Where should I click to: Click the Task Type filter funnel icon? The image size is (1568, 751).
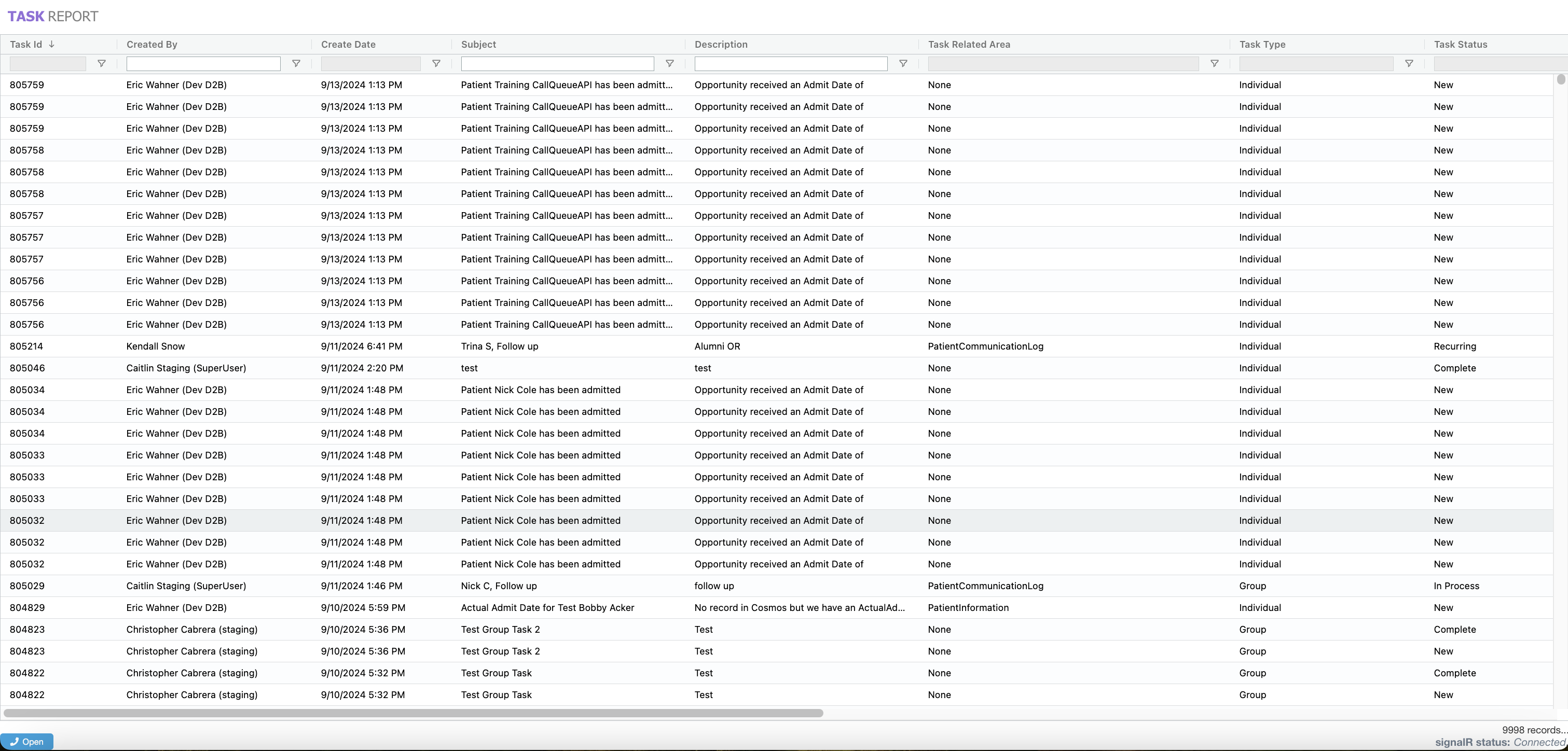(x=1409, y=63)
